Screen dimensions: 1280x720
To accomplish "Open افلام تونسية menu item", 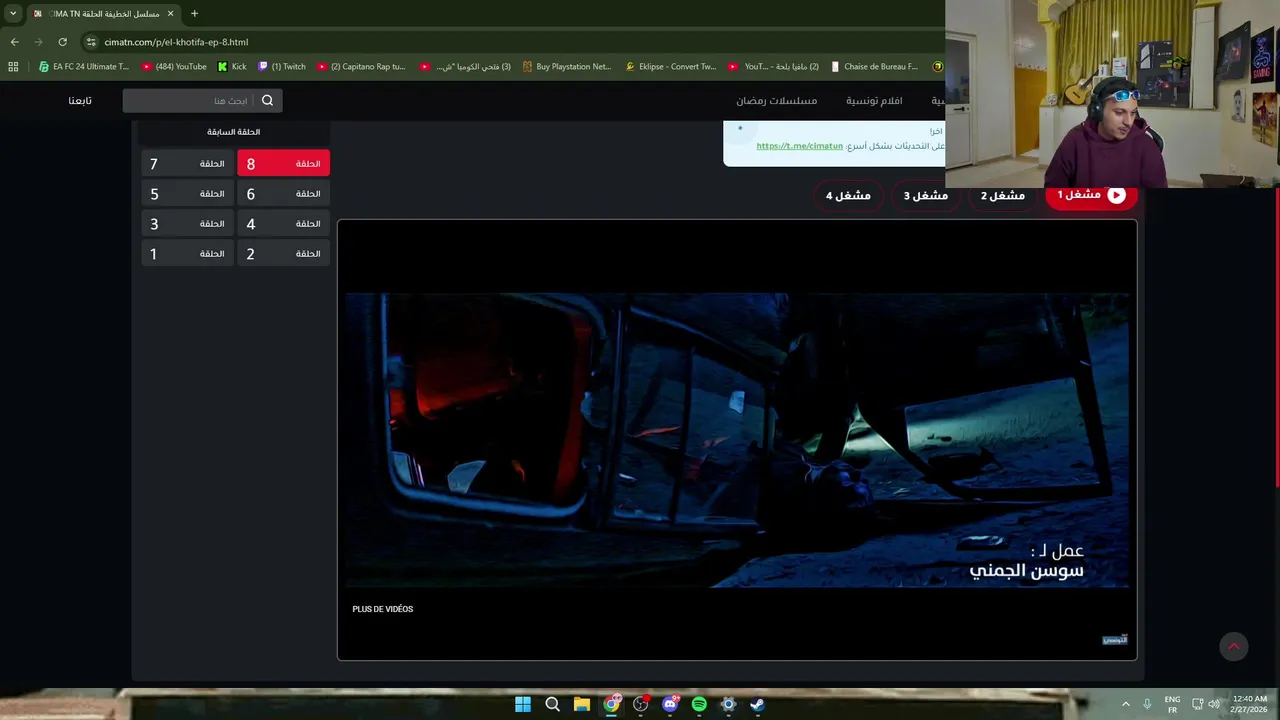I will coord(874,101).
